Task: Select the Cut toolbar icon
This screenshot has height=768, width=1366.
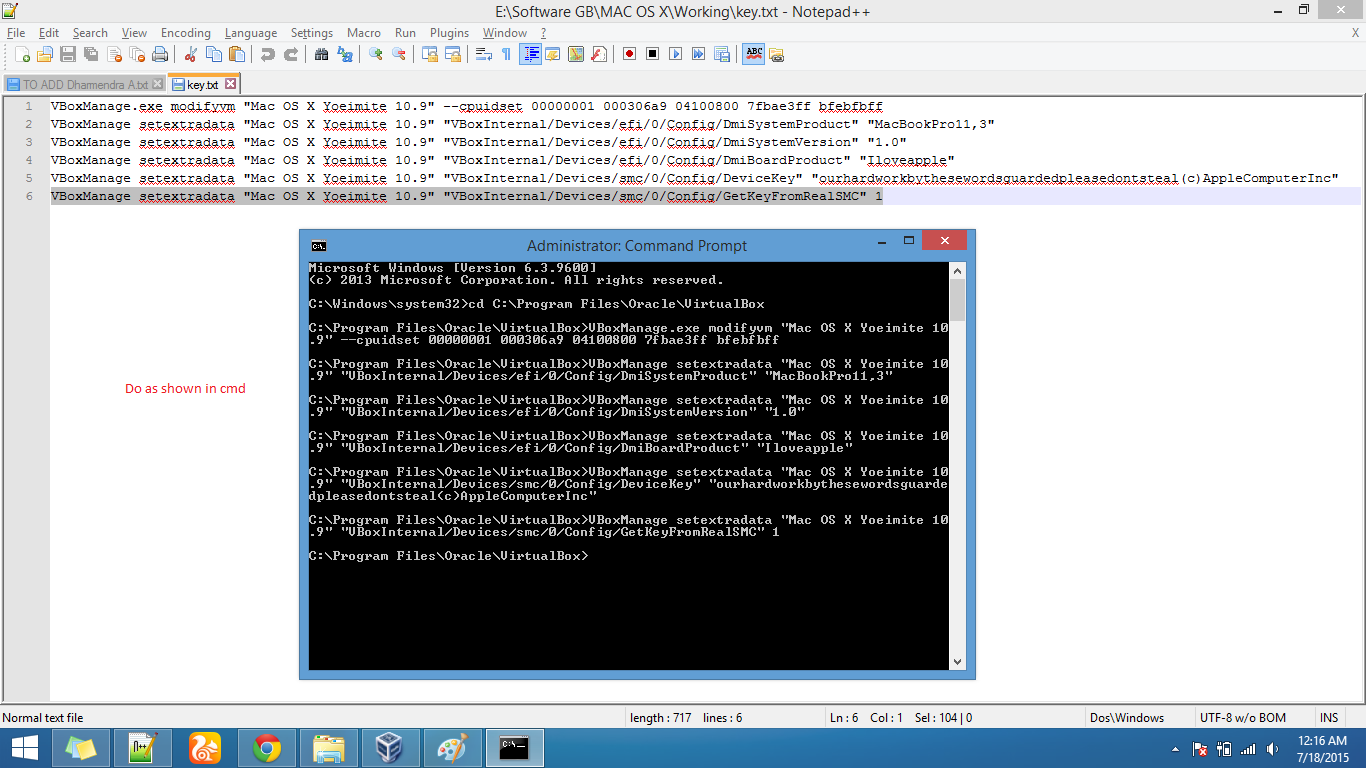Action: point(190,54)
